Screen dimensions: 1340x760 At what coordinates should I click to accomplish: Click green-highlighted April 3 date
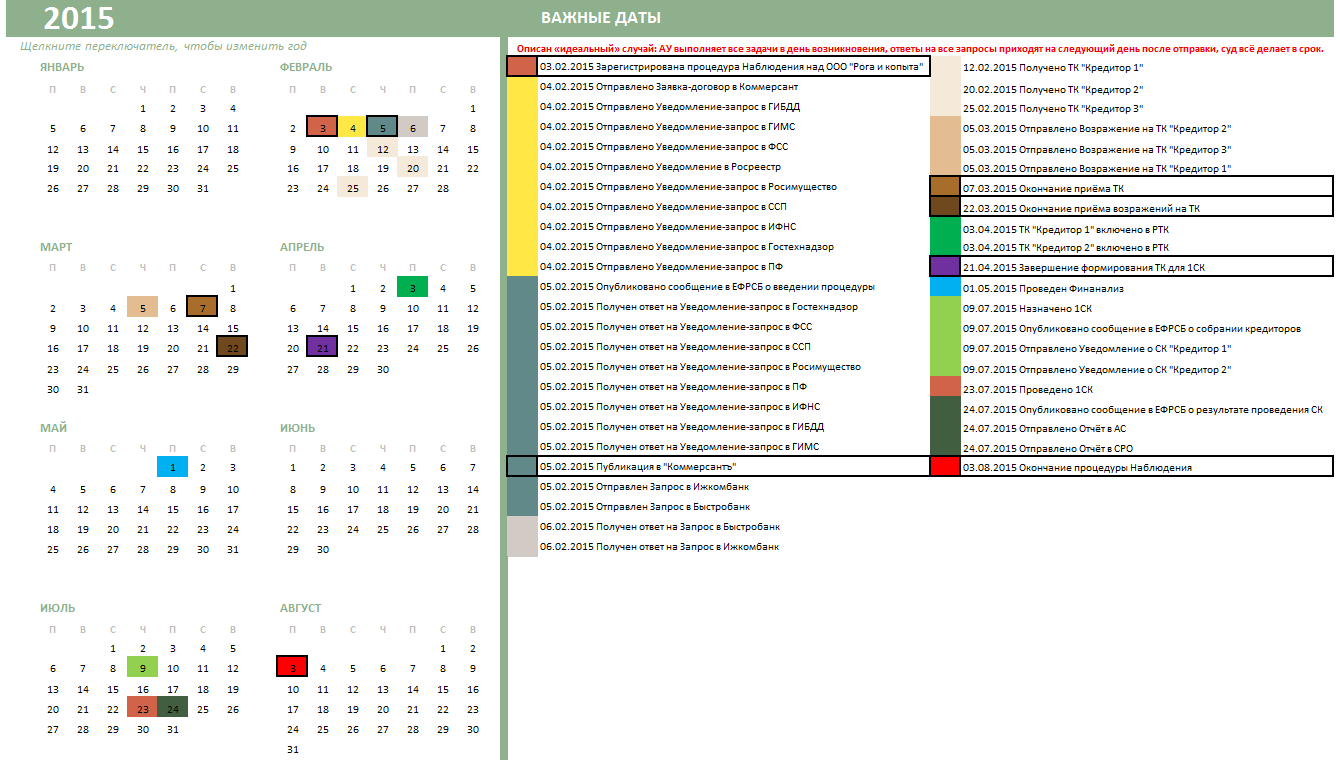(412, 288)
